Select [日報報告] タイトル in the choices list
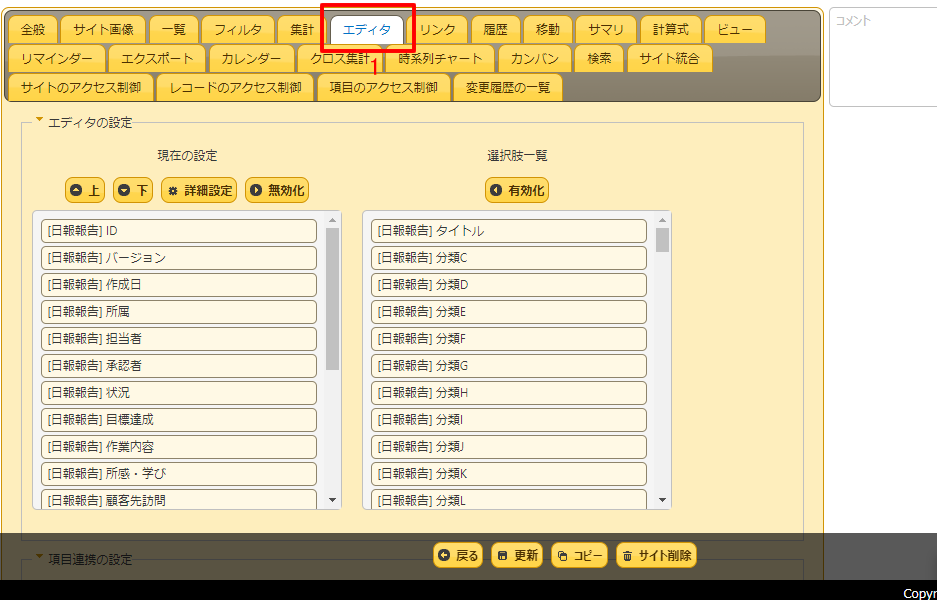Screen dimensions: 937x600 tap(510, 230)
